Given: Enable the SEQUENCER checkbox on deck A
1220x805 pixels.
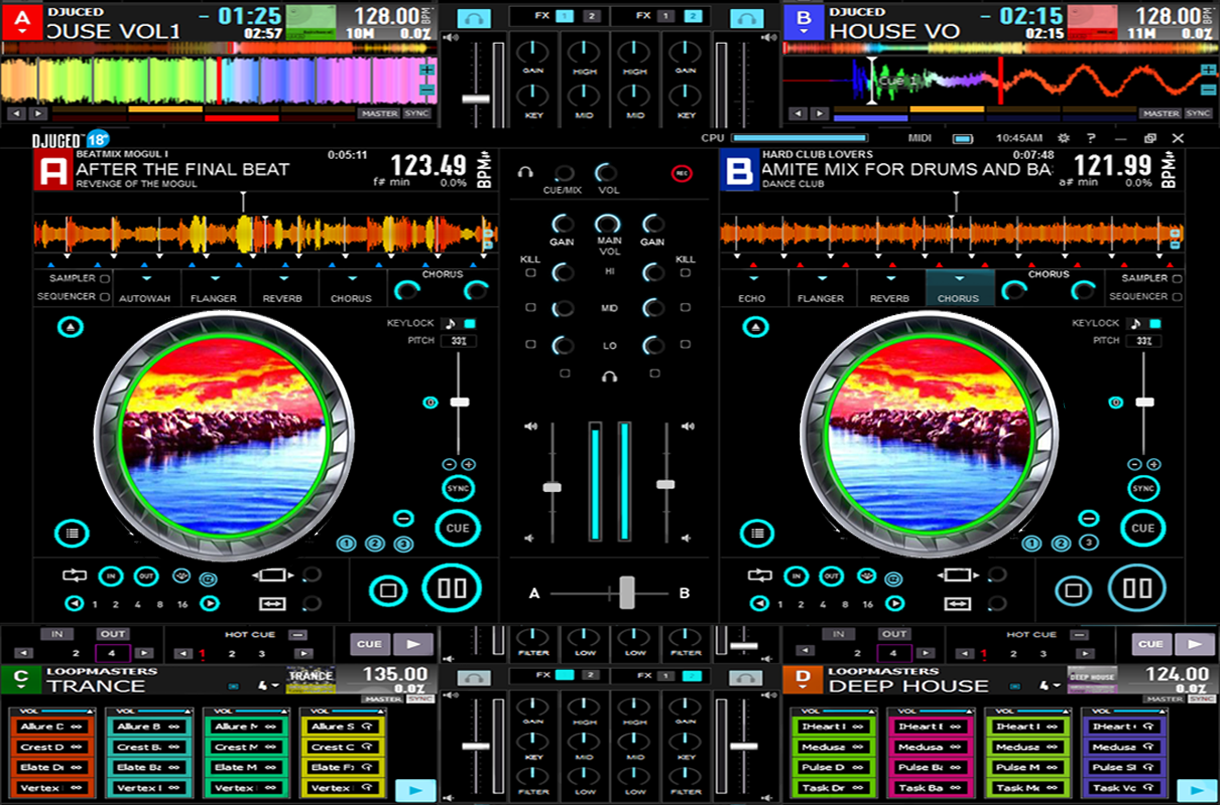Looking at the screenshot, I should (105, 297).
